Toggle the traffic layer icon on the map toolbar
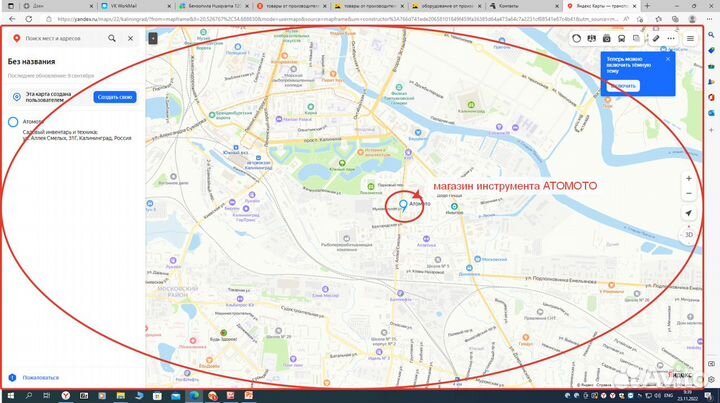 (x=577, y=39)
